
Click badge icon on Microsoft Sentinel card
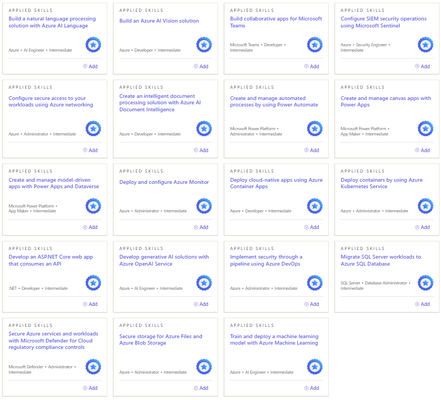point(425,45)
